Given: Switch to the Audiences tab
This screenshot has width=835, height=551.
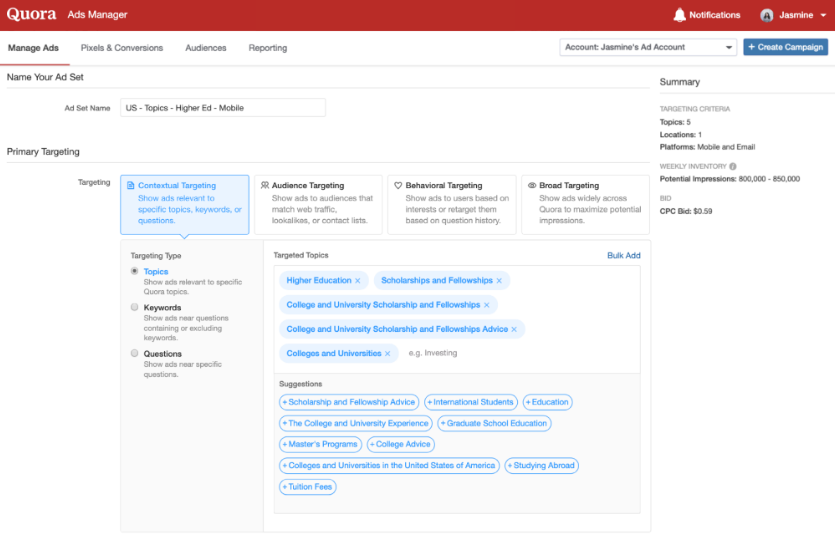Looking at the screenshot, I should [x=205, y=48].
